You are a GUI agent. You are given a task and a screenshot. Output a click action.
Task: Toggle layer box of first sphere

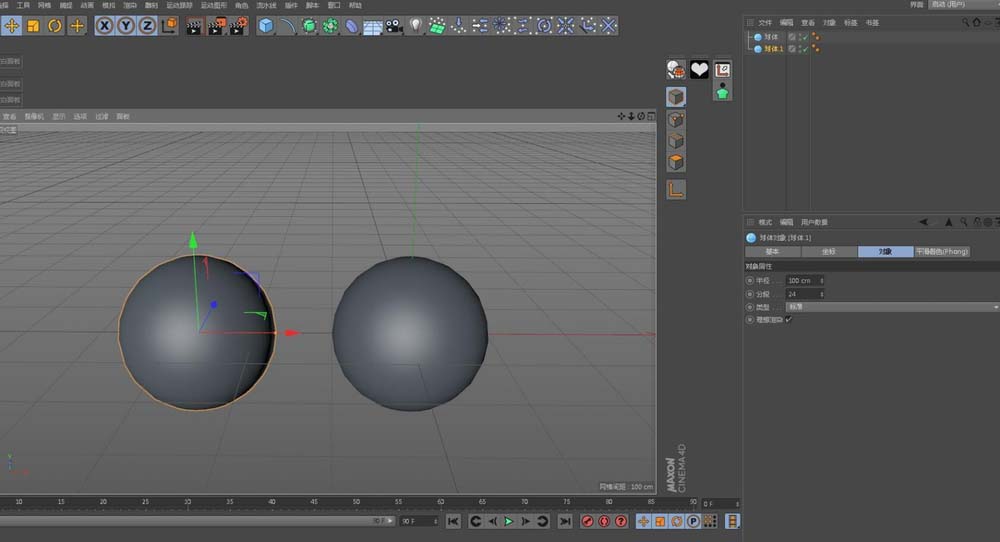pyautogui.click(x=791, y=38)
